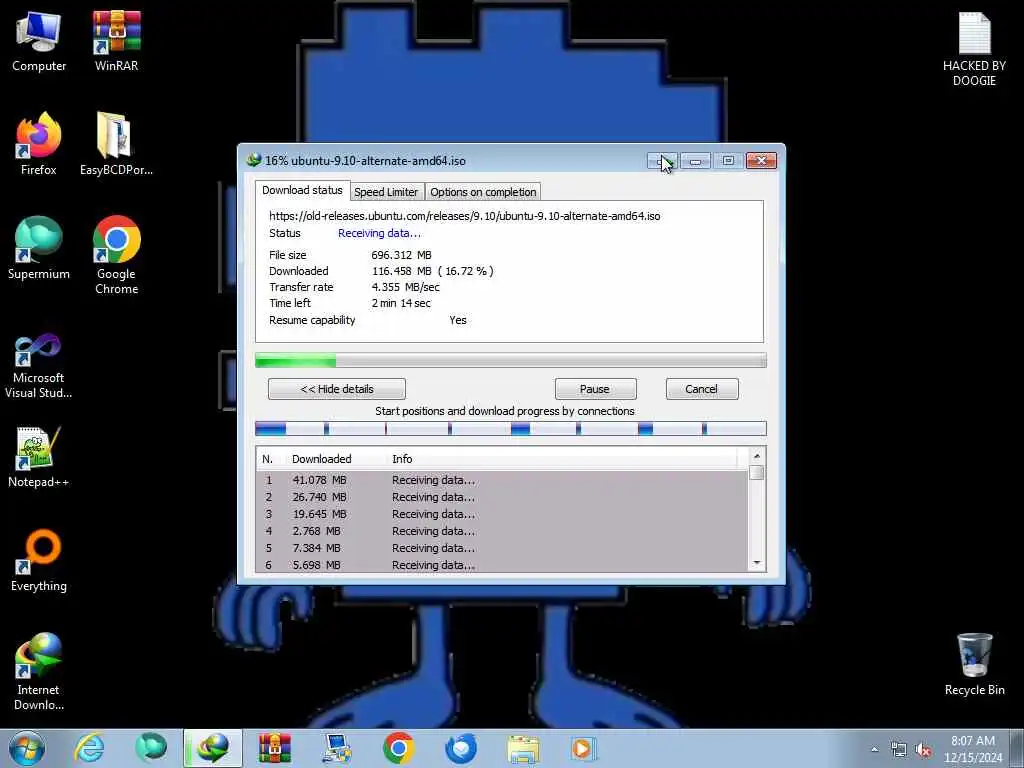Select connection row 4 with 2.768 MB
This screenshot has width=1024, height=768.
[502, 531]
